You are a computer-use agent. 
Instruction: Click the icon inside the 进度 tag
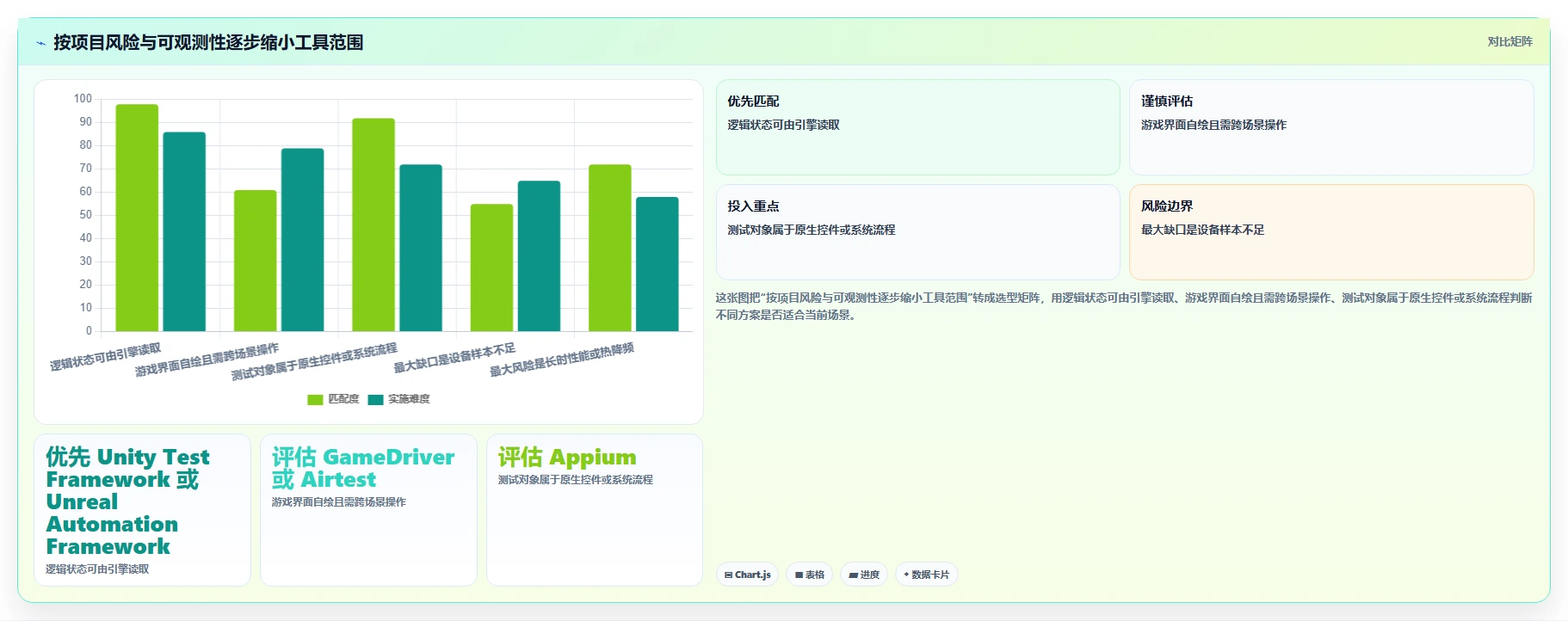pos(854,575)
